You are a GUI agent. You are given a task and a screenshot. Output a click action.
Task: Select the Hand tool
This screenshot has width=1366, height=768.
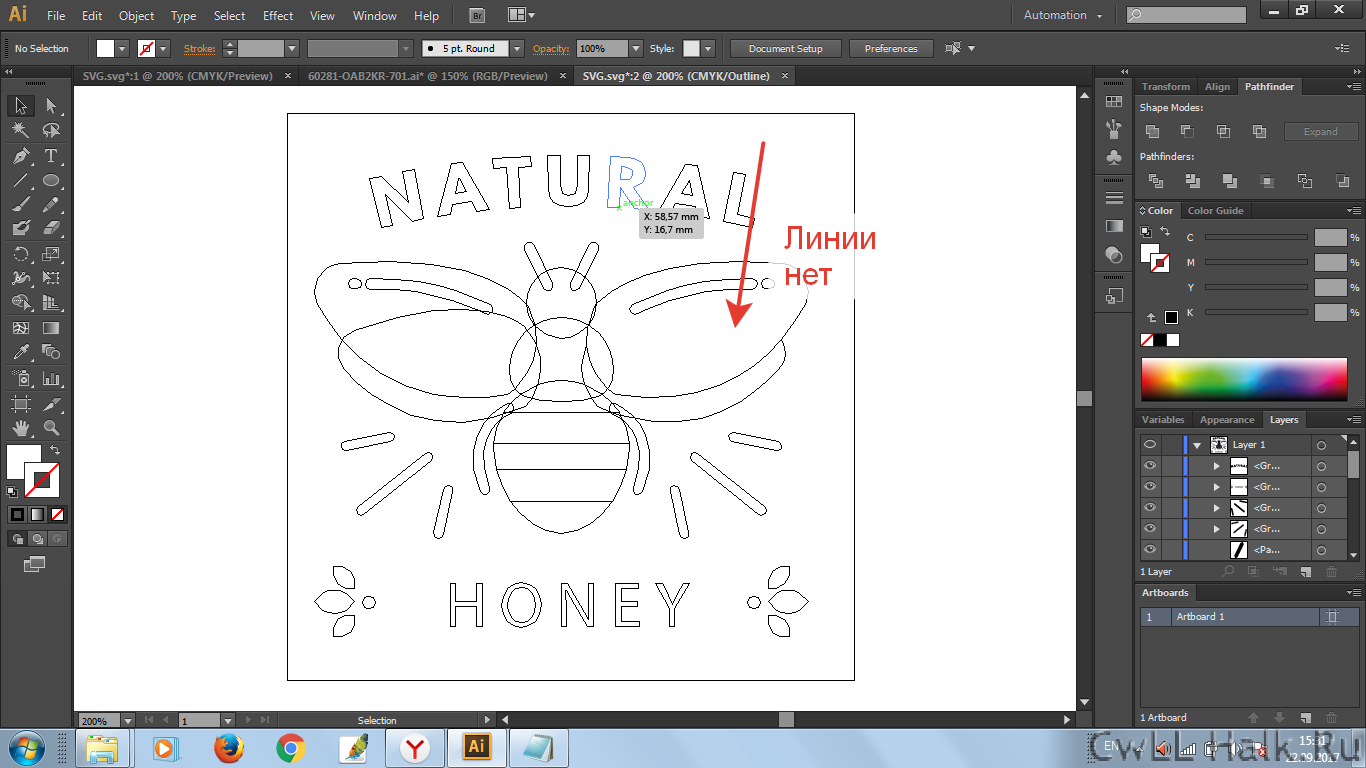(x=20, y=428)
